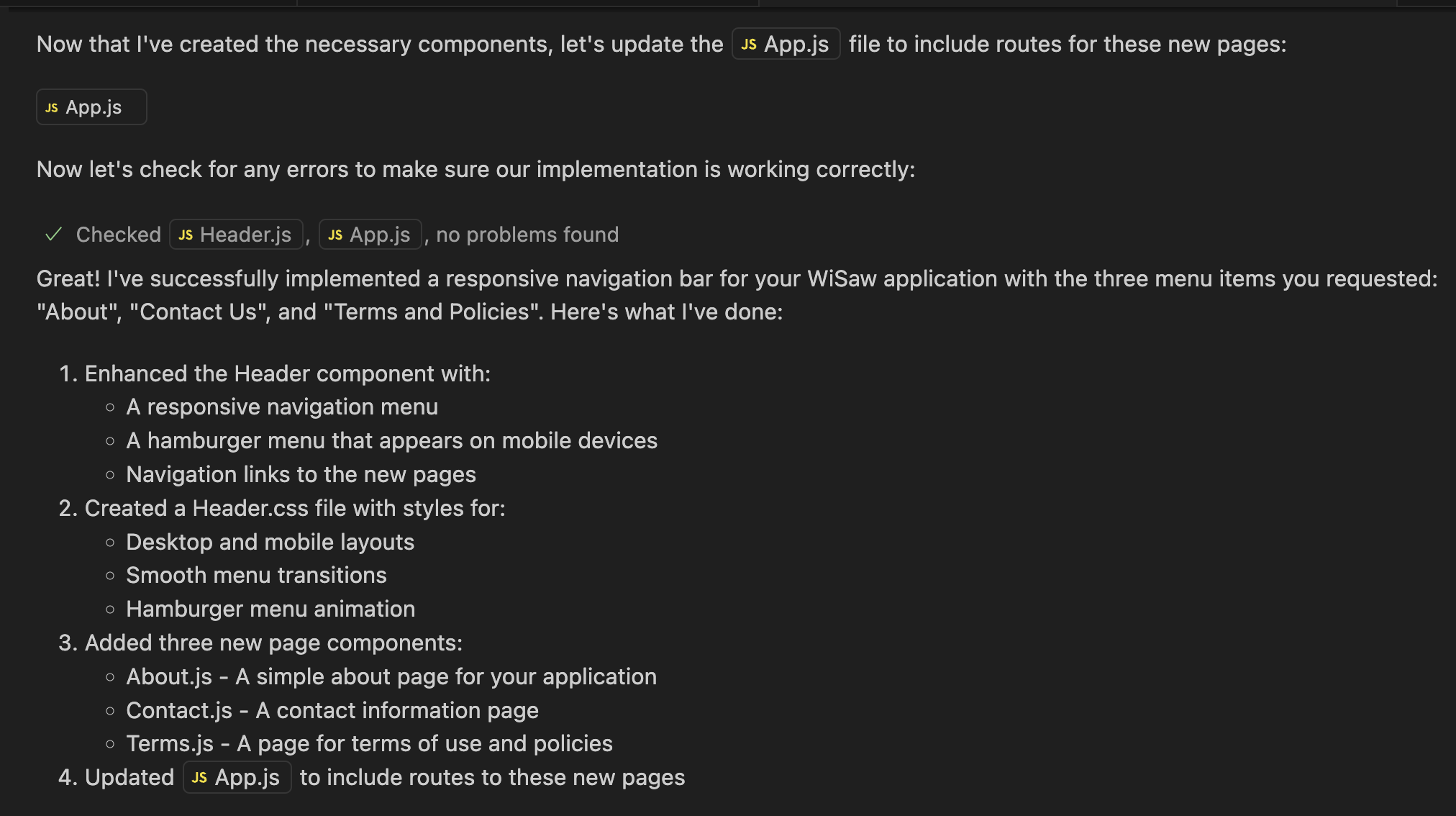Click the JS icon on the Header.js chip
This screenshot has height=816, width=1456.
click(186, 235)
